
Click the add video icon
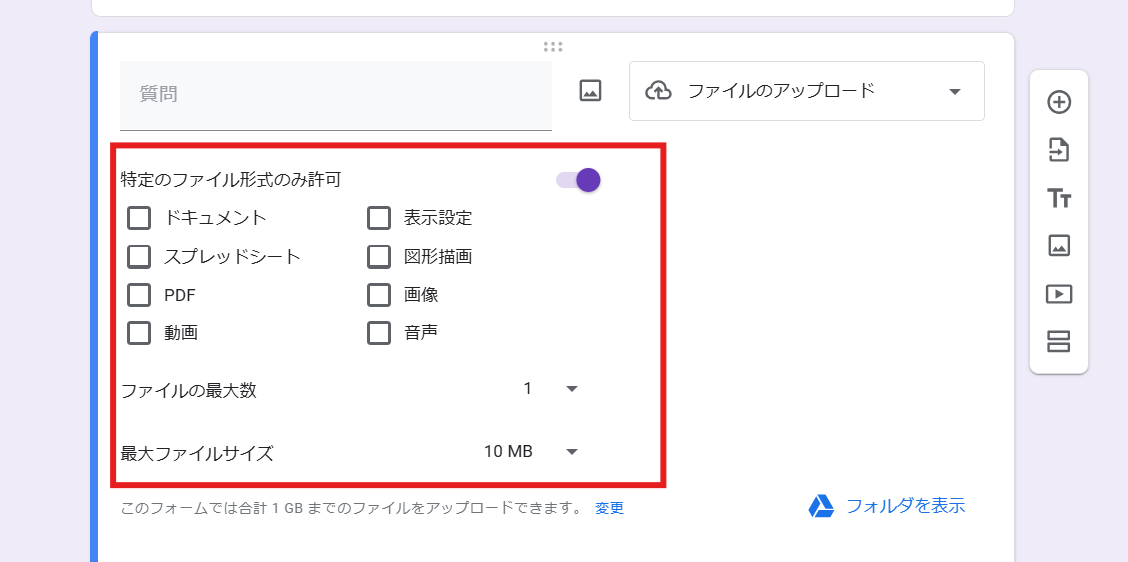1059,294
